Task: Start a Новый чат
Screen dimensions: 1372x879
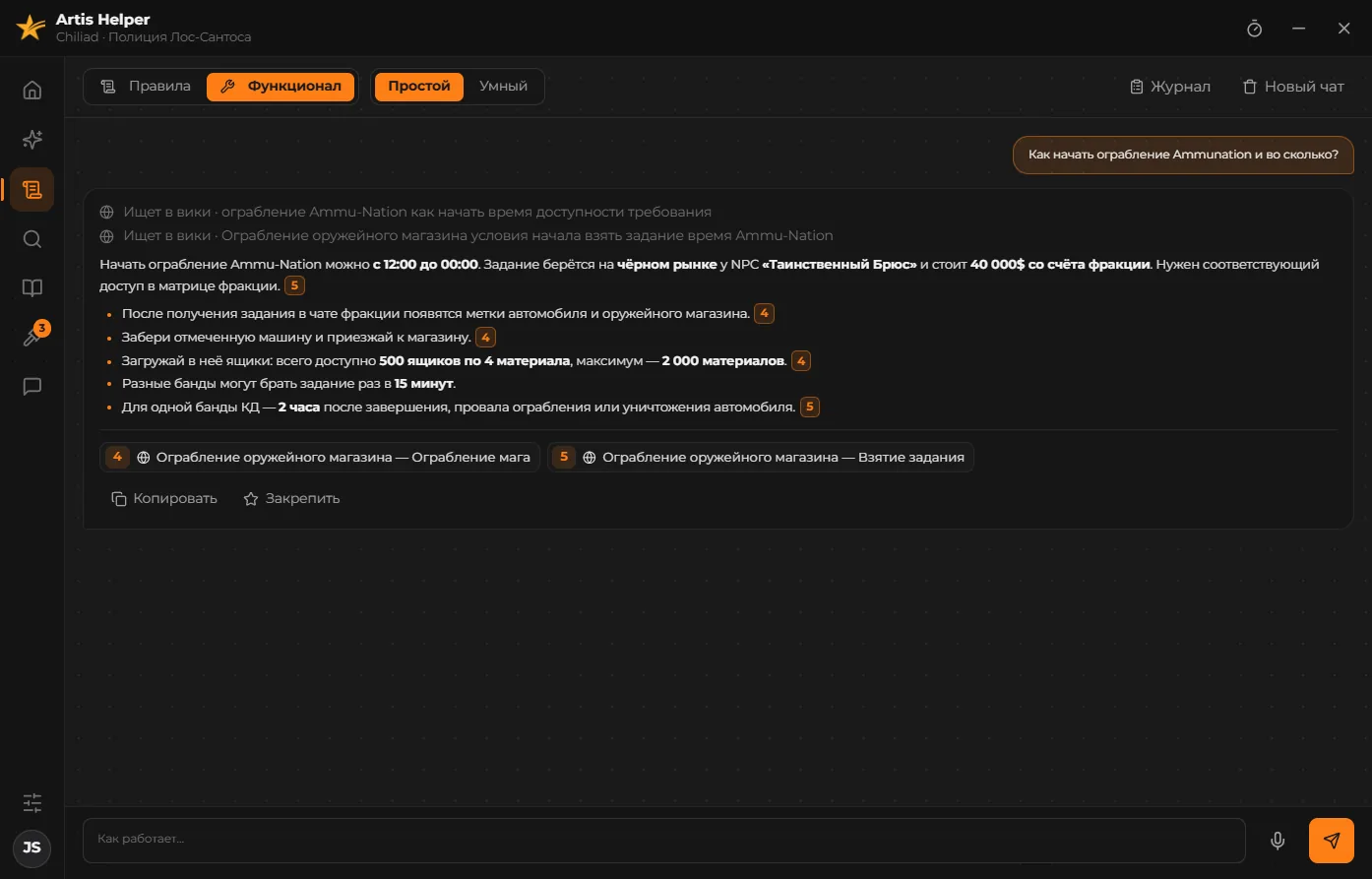Action: [1293, 87]
